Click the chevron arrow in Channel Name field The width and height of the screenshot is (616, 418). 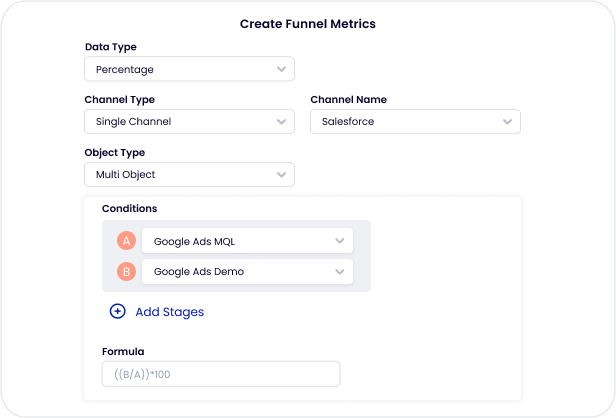(508, 122)
